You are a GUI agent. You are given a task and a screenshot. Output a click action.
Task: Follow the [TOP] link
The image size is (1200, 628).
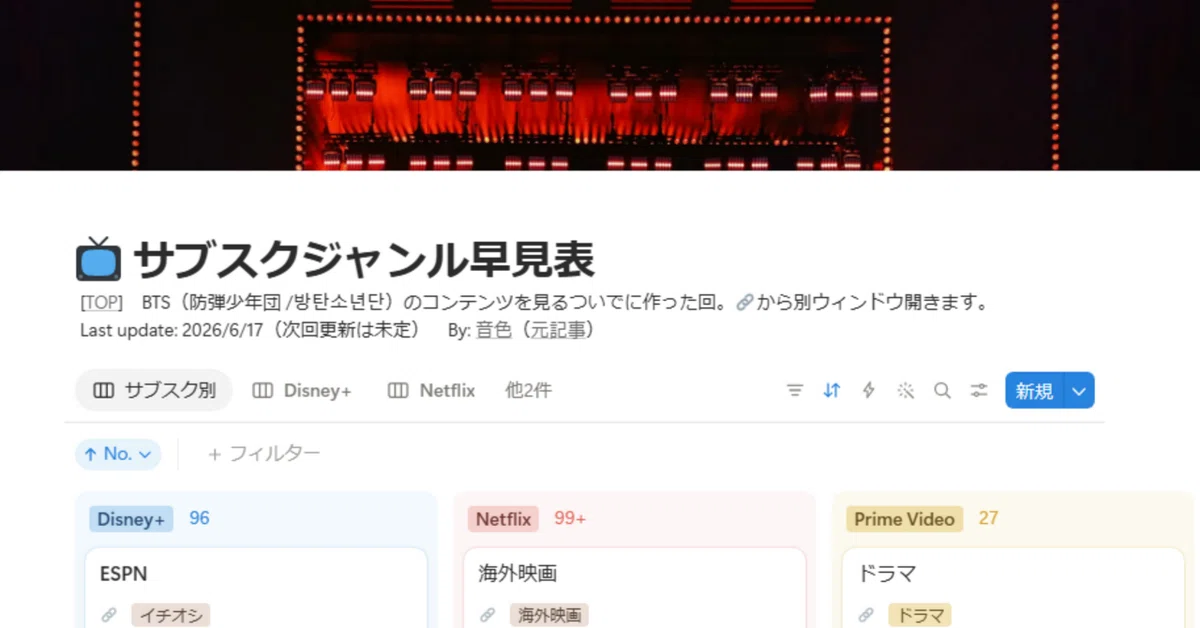(101, 302)
